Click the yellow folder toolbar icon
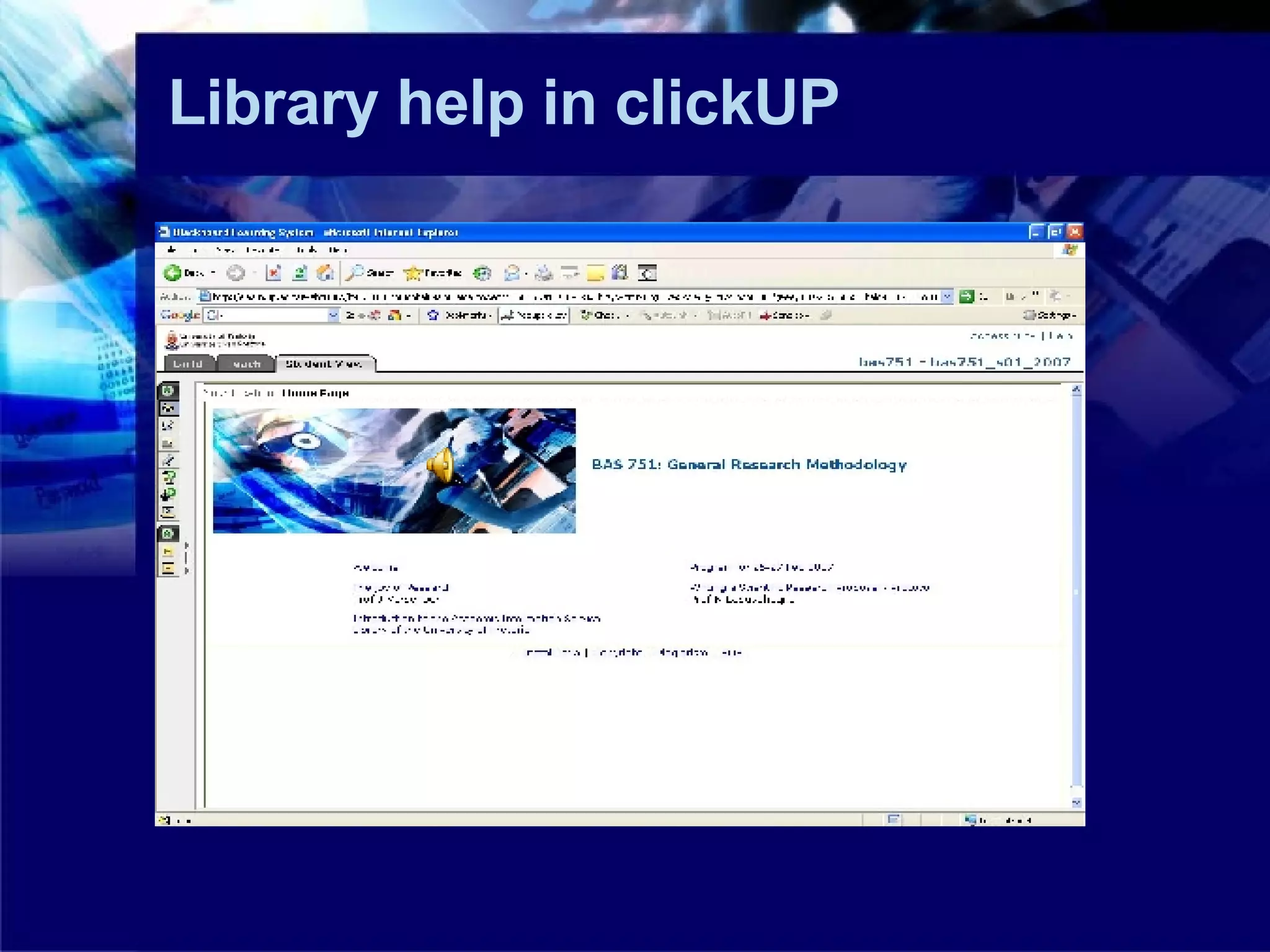The width and height of the screenshot is (1270, 952). pyautogui.click(x=595, y=273)
